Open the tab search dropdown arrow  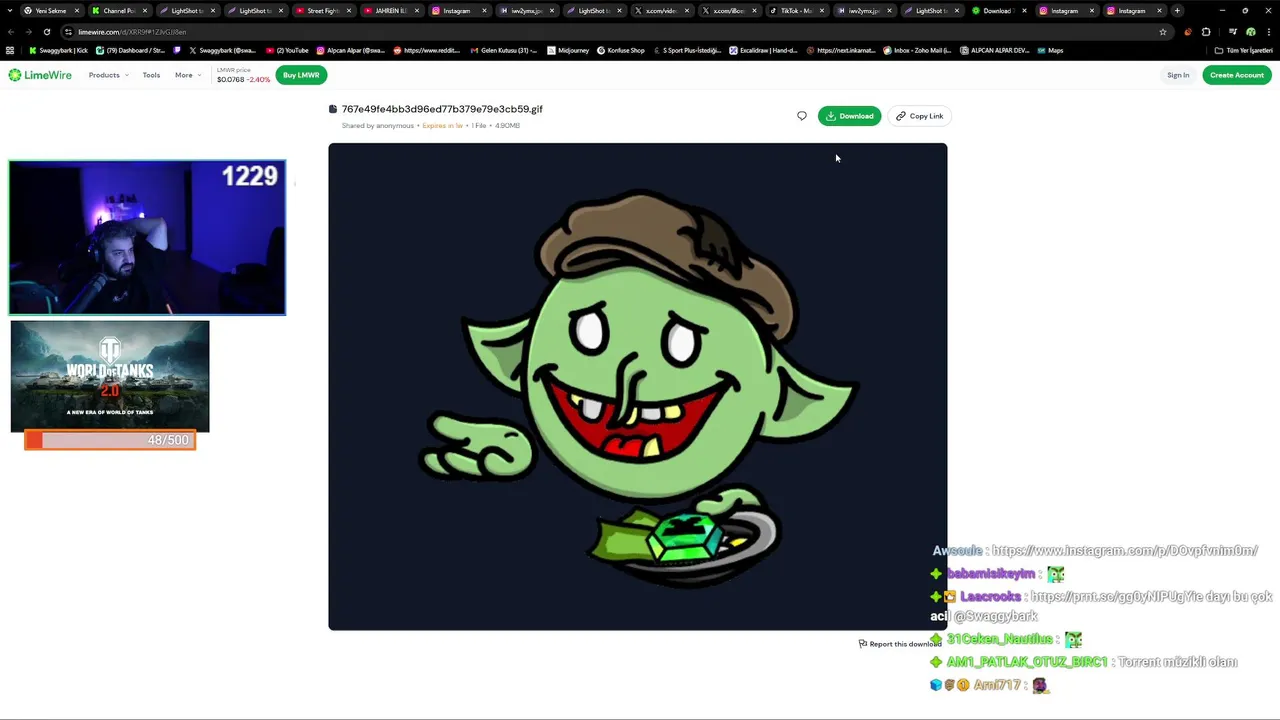10,11
